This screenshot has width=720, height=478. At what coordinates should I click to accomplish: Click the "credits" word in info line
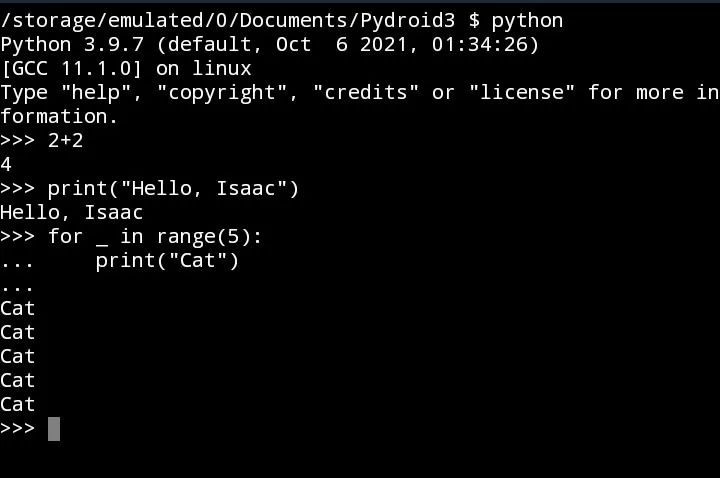[366, 92]
